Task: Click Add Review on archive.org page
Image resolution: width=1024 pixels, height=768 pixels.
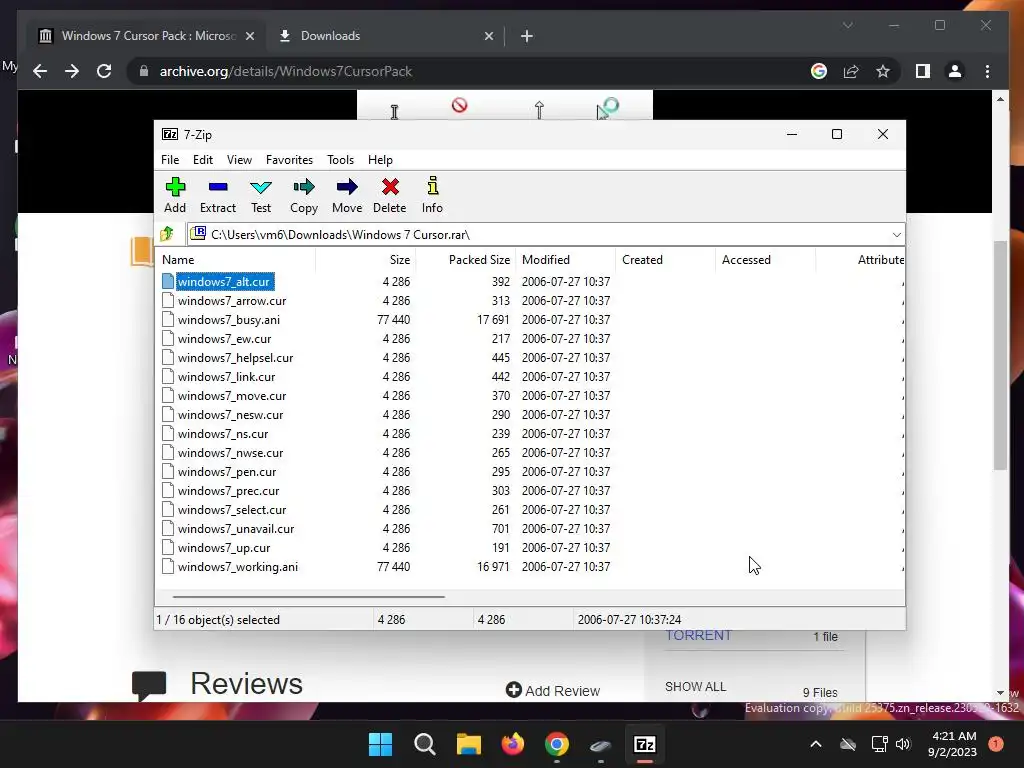Action: 553,690
